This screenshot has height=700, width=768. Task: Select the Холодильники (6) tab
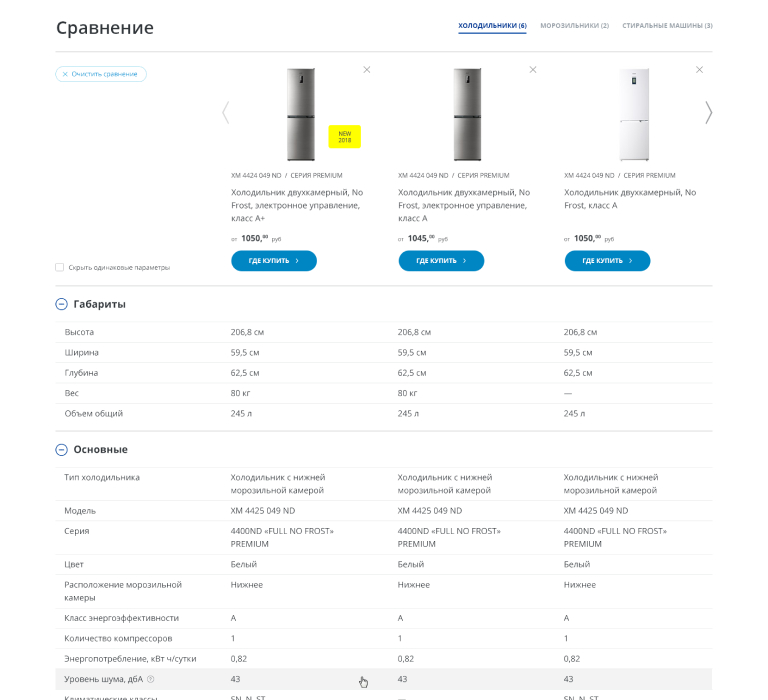coord(492,26)
